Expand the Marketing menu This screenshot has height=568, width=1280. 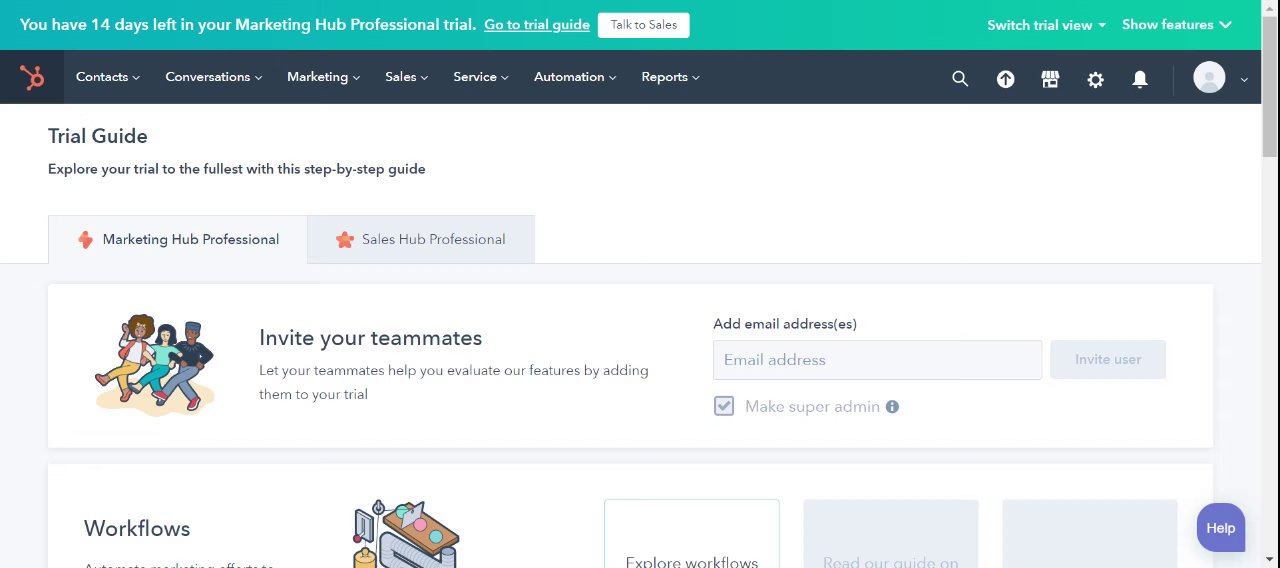(323, 77)
